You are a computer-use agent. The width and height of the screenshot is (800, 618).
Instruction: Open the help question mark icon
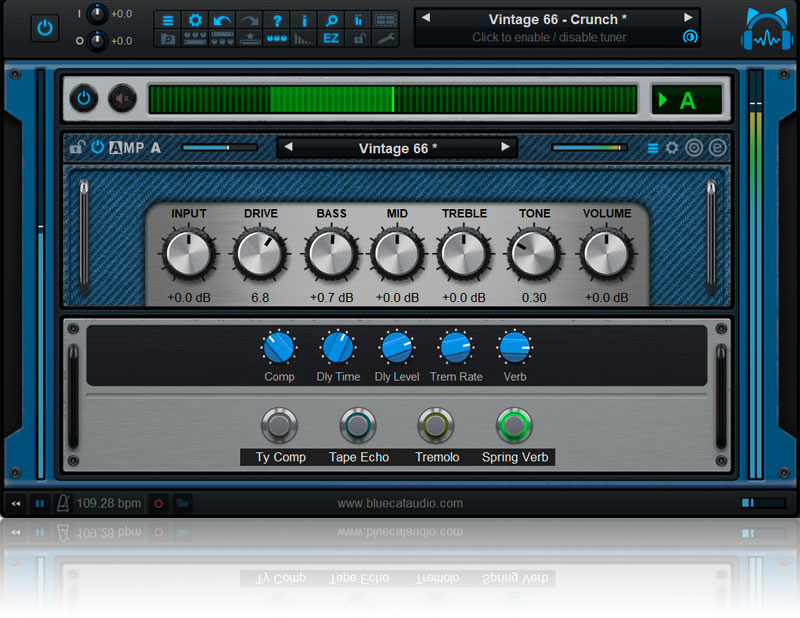277,20
